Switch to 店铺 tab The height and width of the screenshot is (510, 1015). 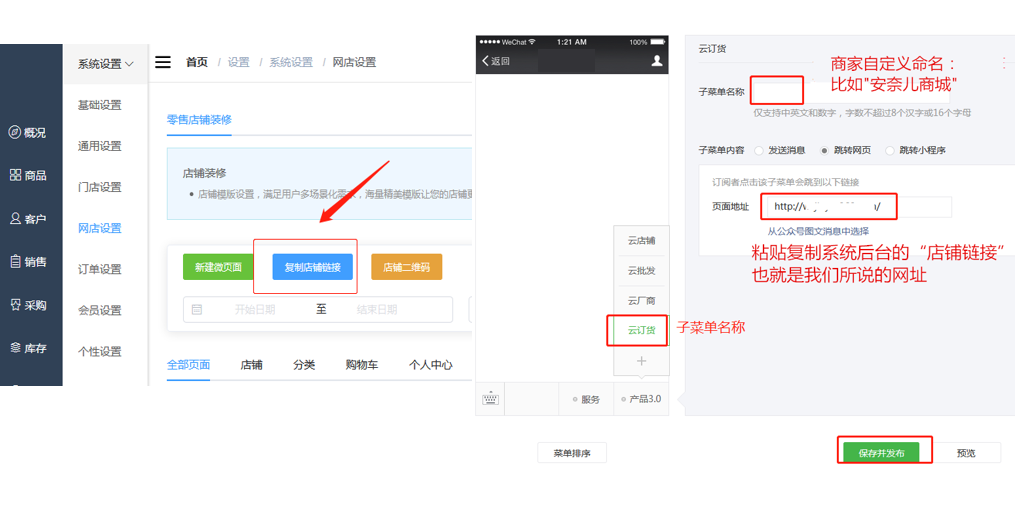point(251,364)
